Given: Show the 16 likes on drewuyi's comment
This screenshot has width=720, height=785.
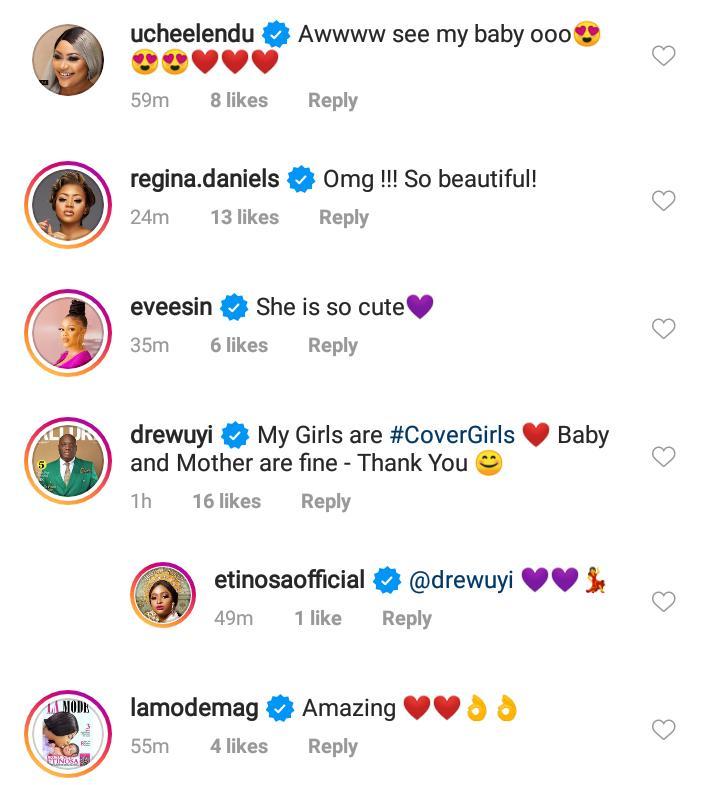Looking at the screenshot, I should (226, 501).
